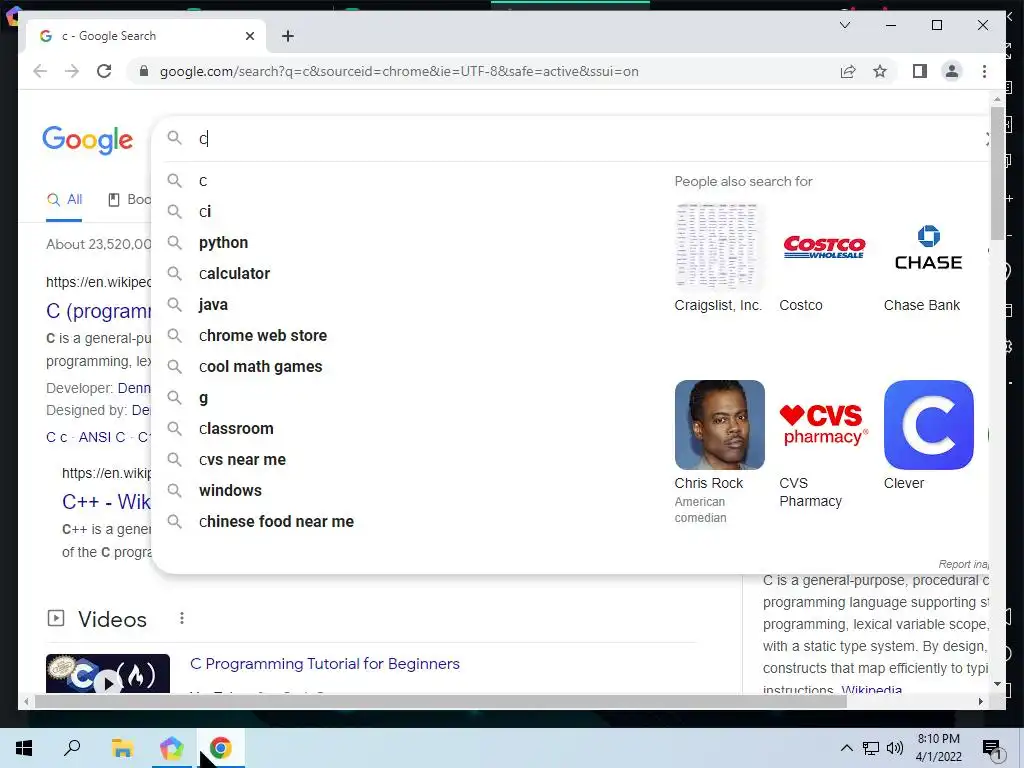The image size is (1024, 768).
Task: Click Chrome icon in taskbar
Action: tap(221, 748)
